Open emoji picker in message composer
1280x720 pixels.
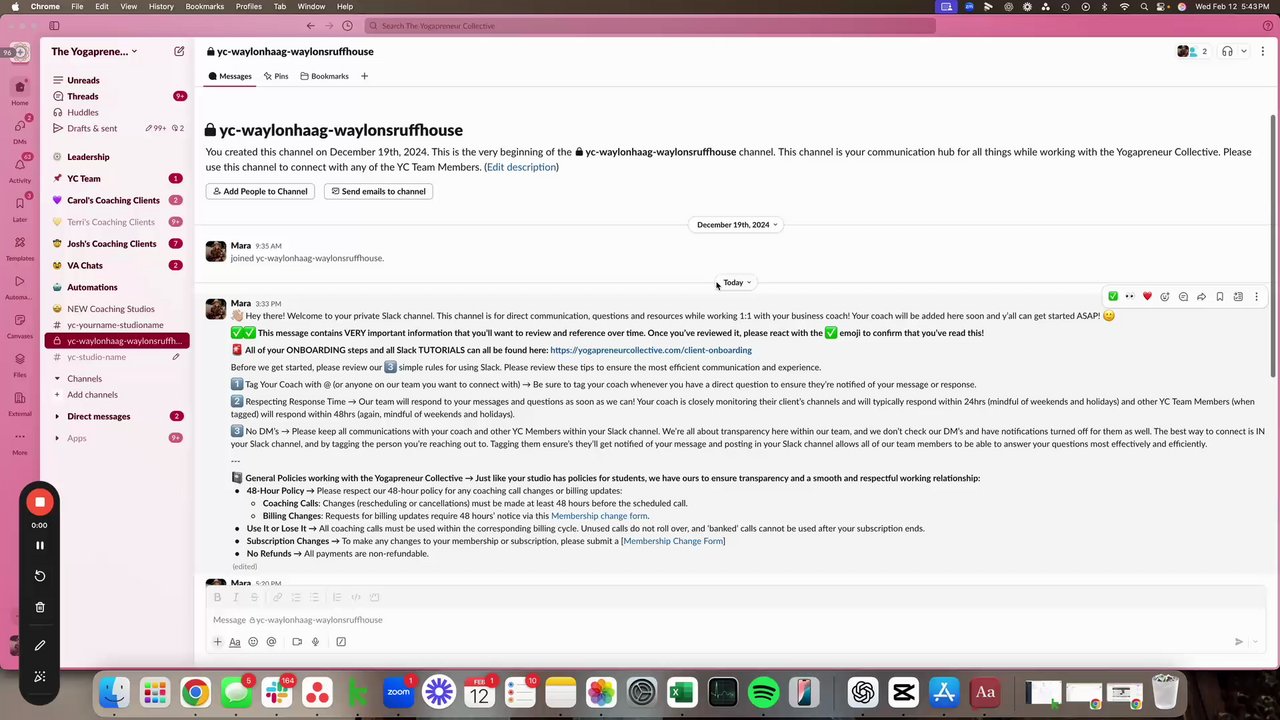tap(253, 642)
